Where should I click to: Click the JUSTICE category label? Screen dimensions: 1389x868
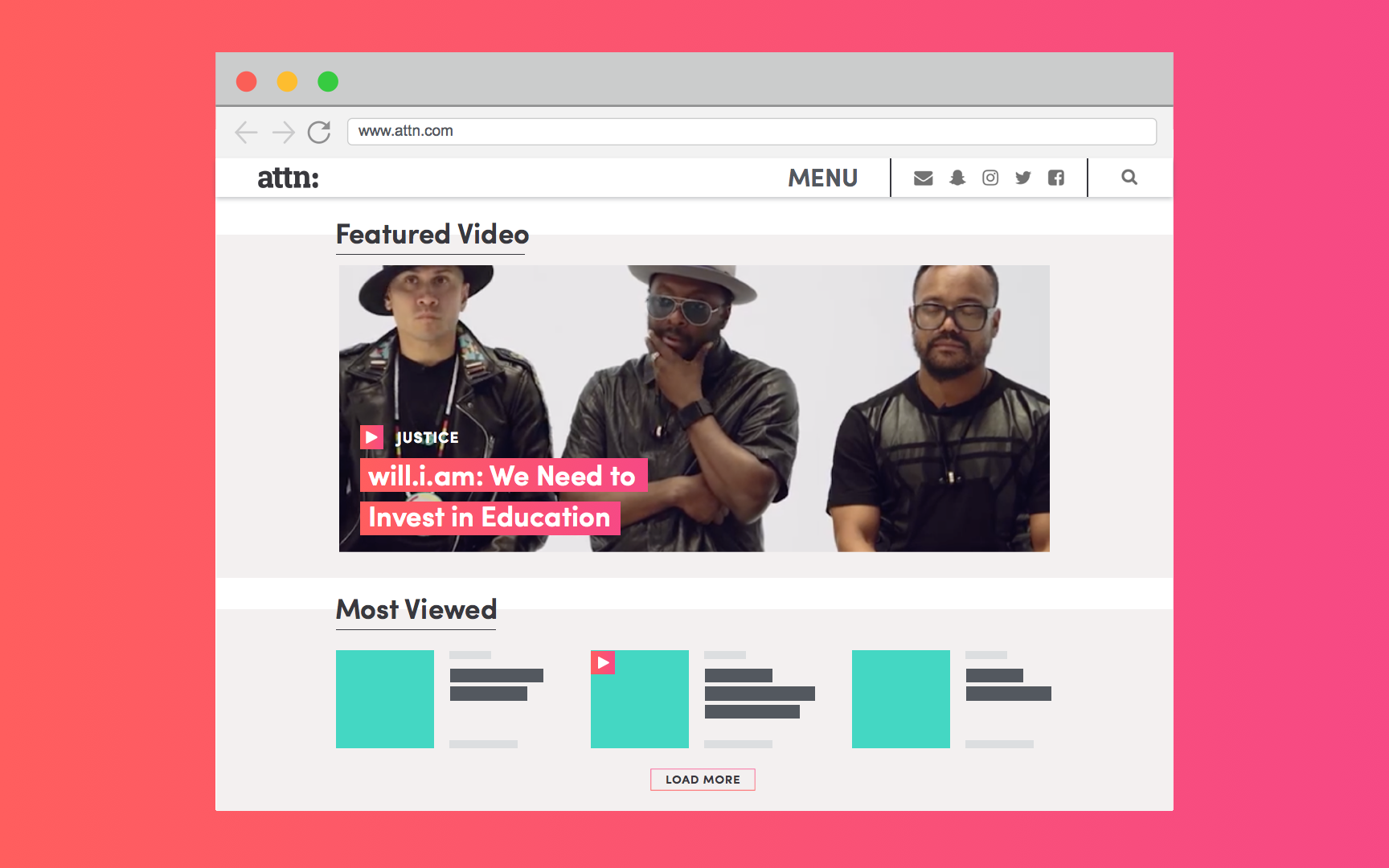point(427,438)
